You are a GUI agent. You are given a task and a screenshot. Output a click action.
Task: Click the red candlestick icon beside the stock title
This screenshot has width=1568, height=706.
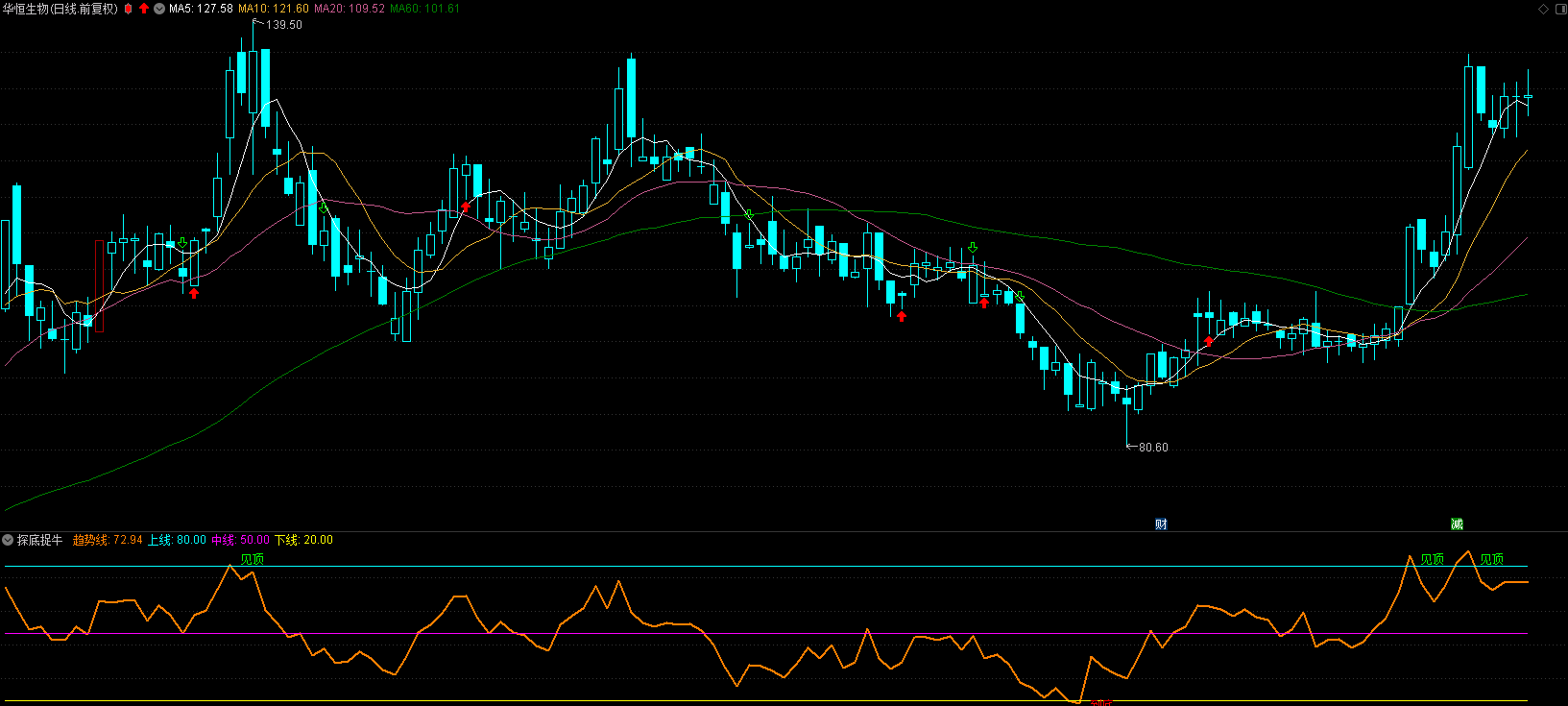click(128, 9)
